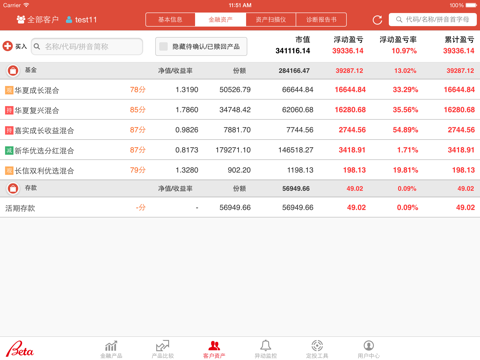Tap market value 146518.27
Image resolution: width=480 pixels, height=360 pixels.
click(x=296, y=150)
